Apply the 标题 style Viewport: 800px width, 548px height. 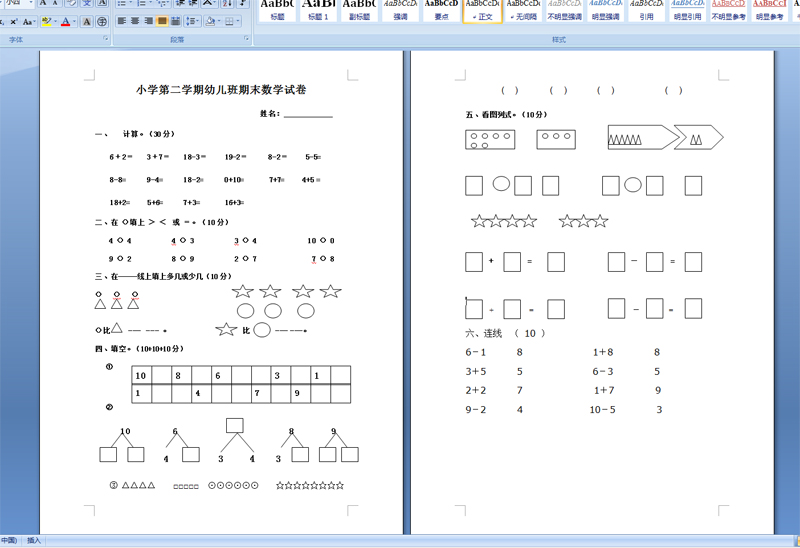(277, 10)
